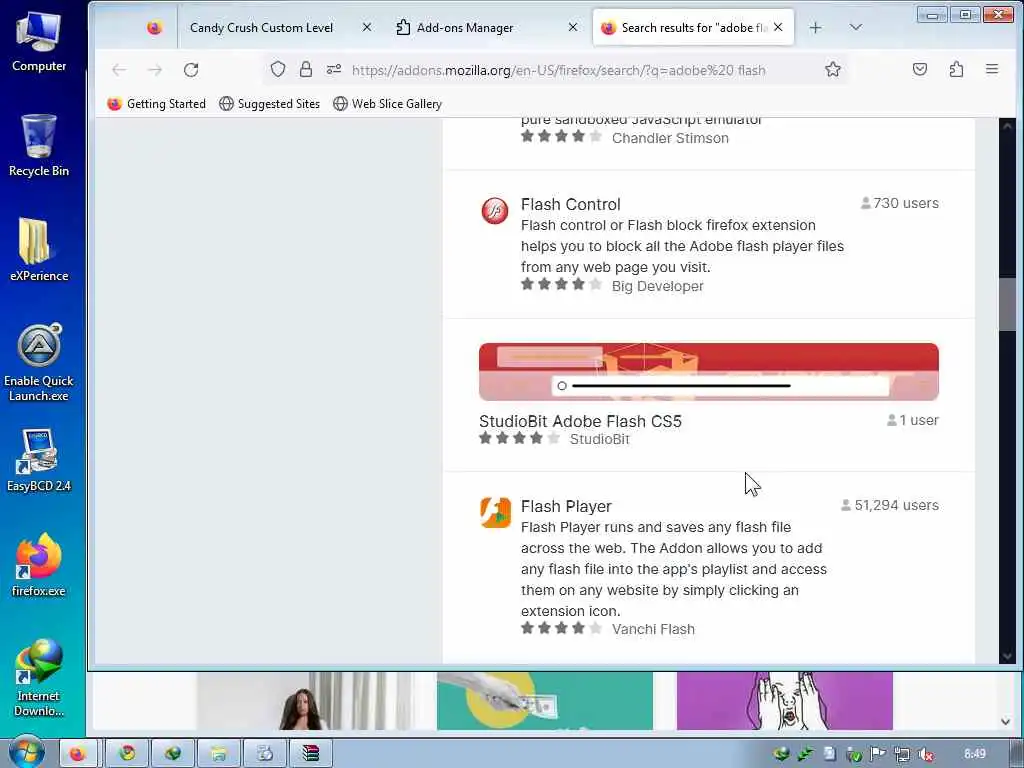Click the muted volume tray icon
The image size is (1024, 768).
925,755
